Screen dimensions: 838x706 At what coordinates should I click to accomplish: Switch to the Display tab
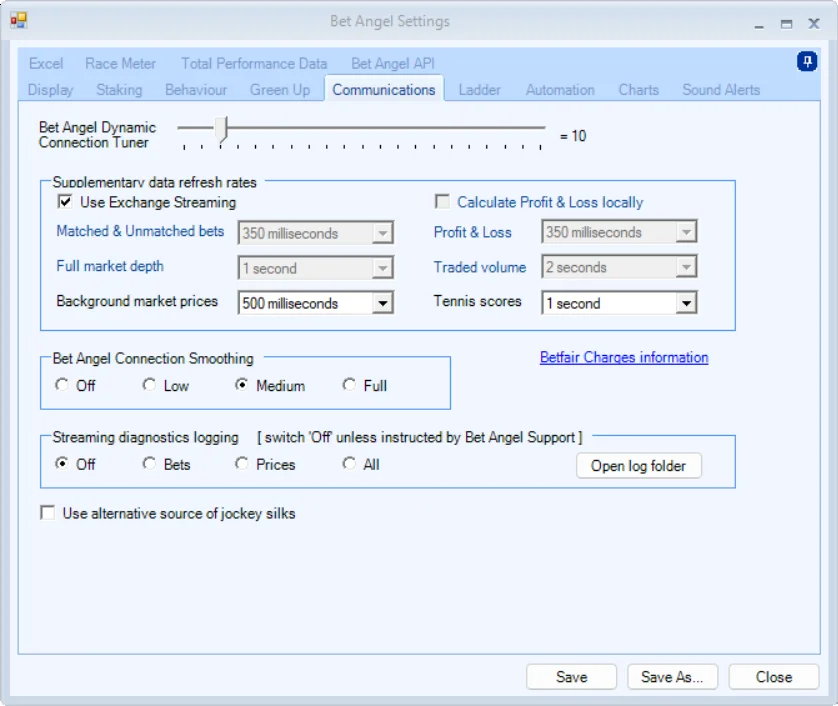(x=50, y=90)
